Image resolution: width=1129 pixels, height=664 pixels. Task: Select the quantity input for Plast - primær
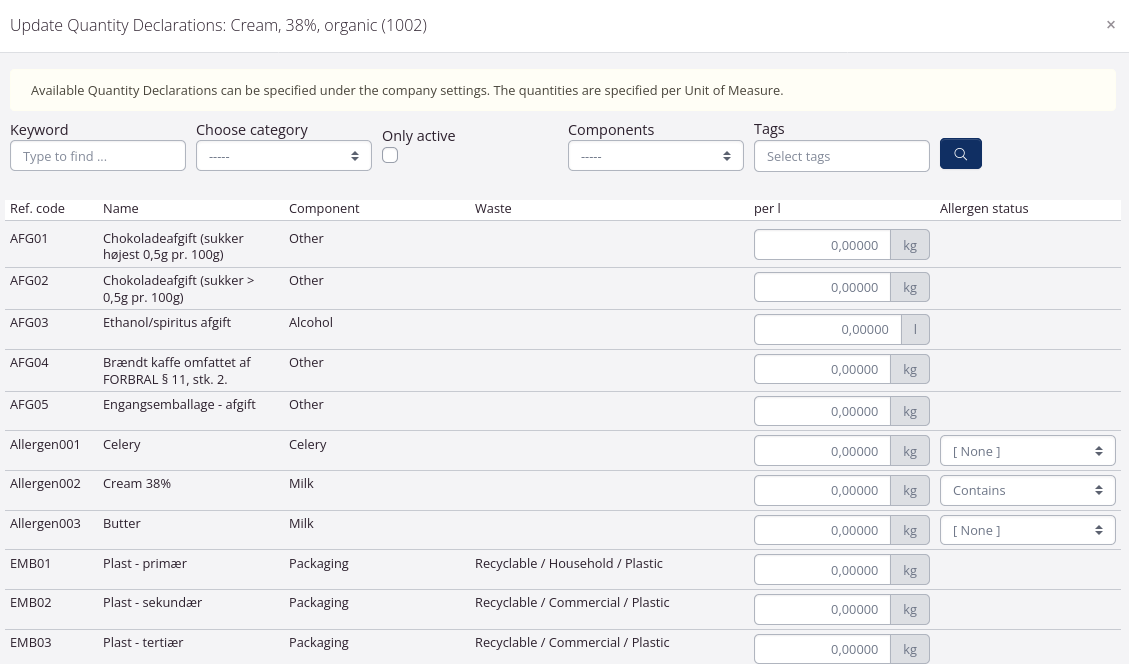click(x=822, y=569)
